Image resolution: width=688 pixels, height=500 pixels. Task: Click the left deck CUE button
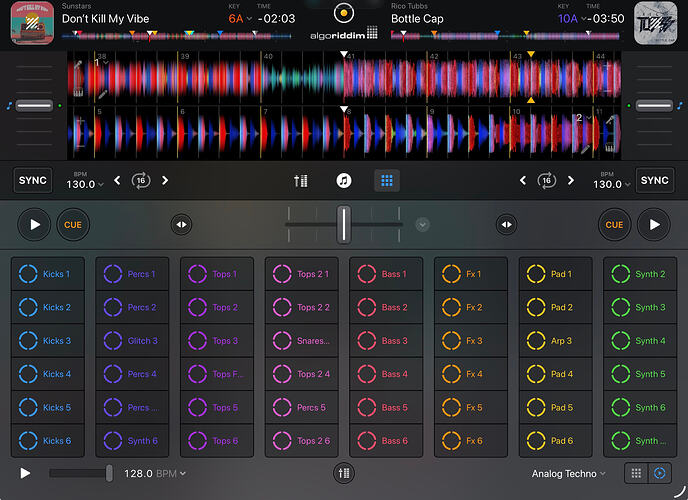73,225
